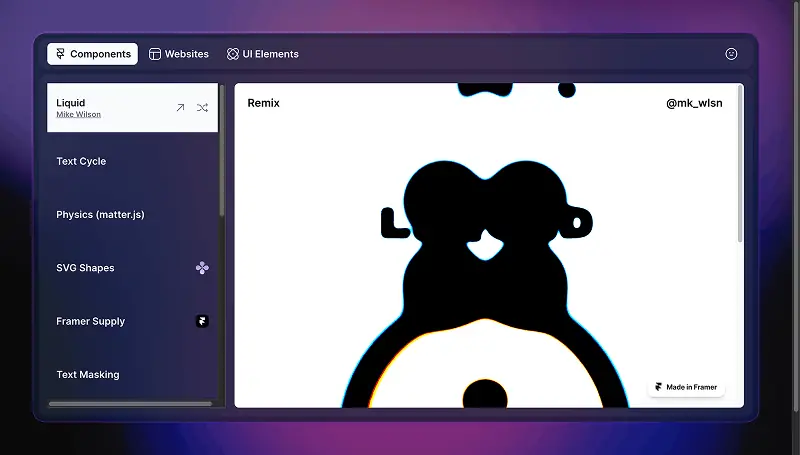Click the clover icon beside SVG Shapes

(x=202, y=268)
